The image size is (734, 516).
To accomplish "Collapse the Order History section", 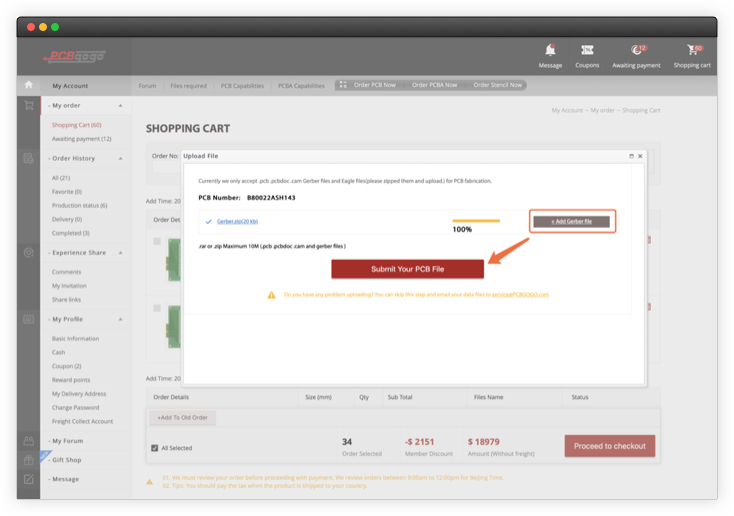I will pos(121,158).
